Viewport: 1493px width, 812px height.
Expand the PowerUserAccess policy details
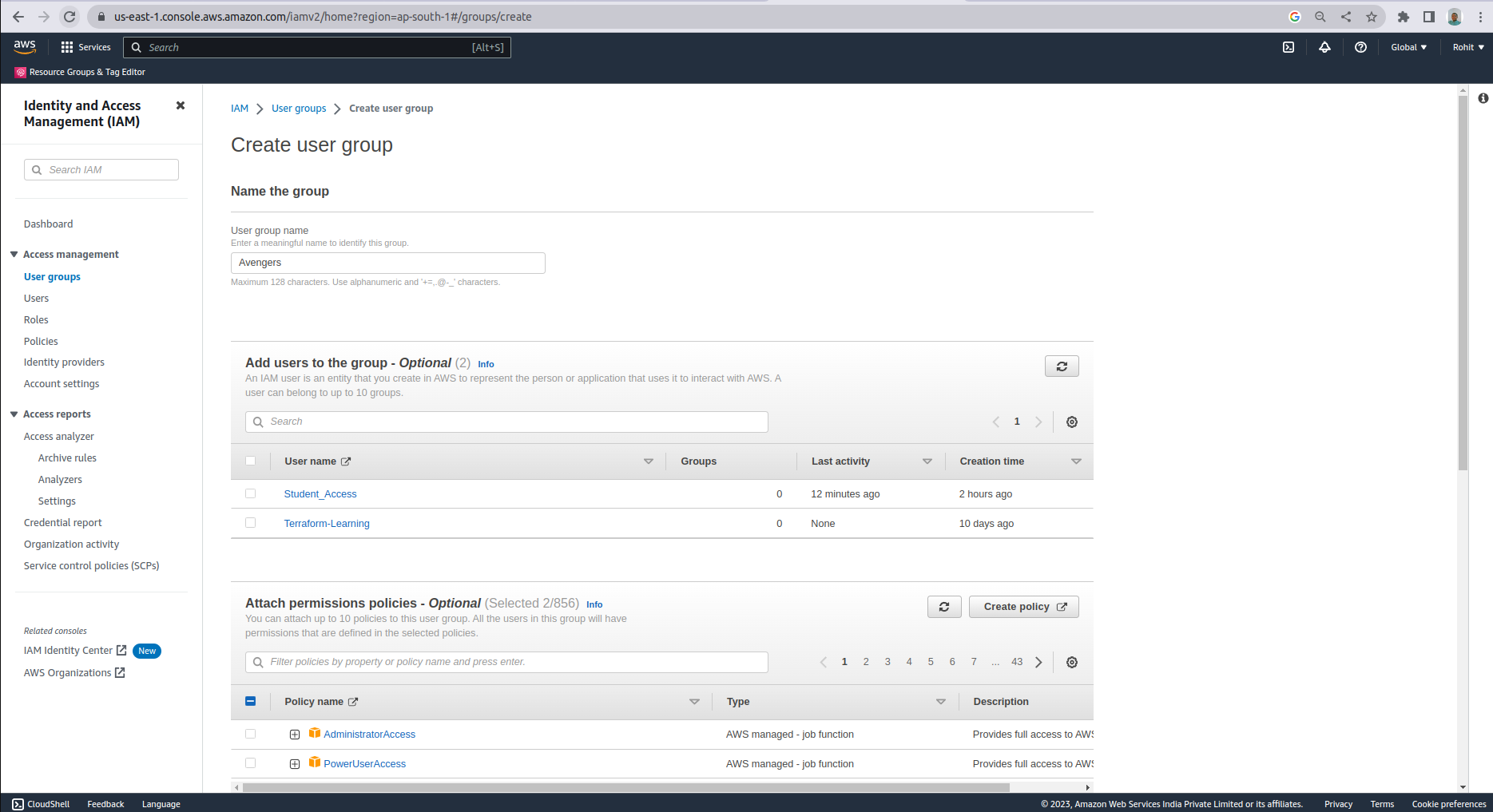295,764
